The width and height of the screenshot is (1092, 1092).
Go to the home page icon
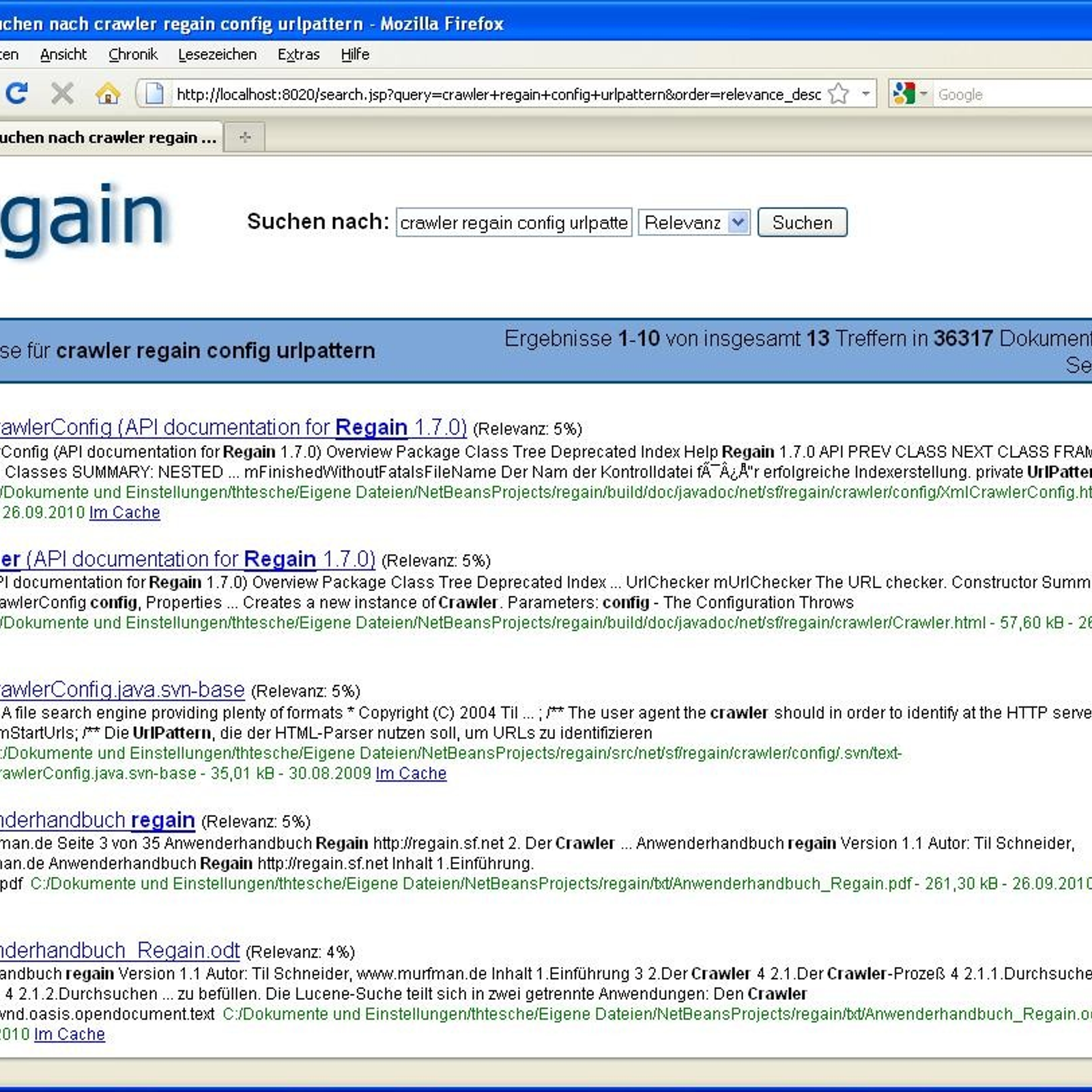click(108, 94)
